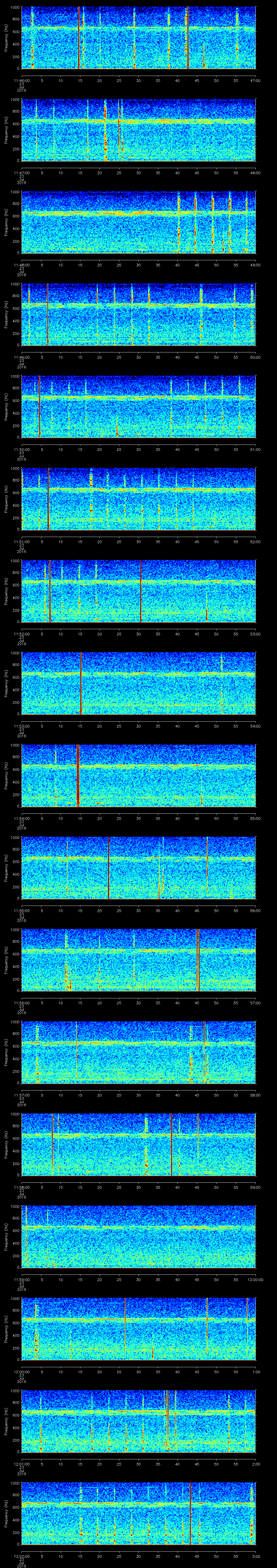
Task: Click the 11:57:00 start time label
Action: (x=21, y=1095)
